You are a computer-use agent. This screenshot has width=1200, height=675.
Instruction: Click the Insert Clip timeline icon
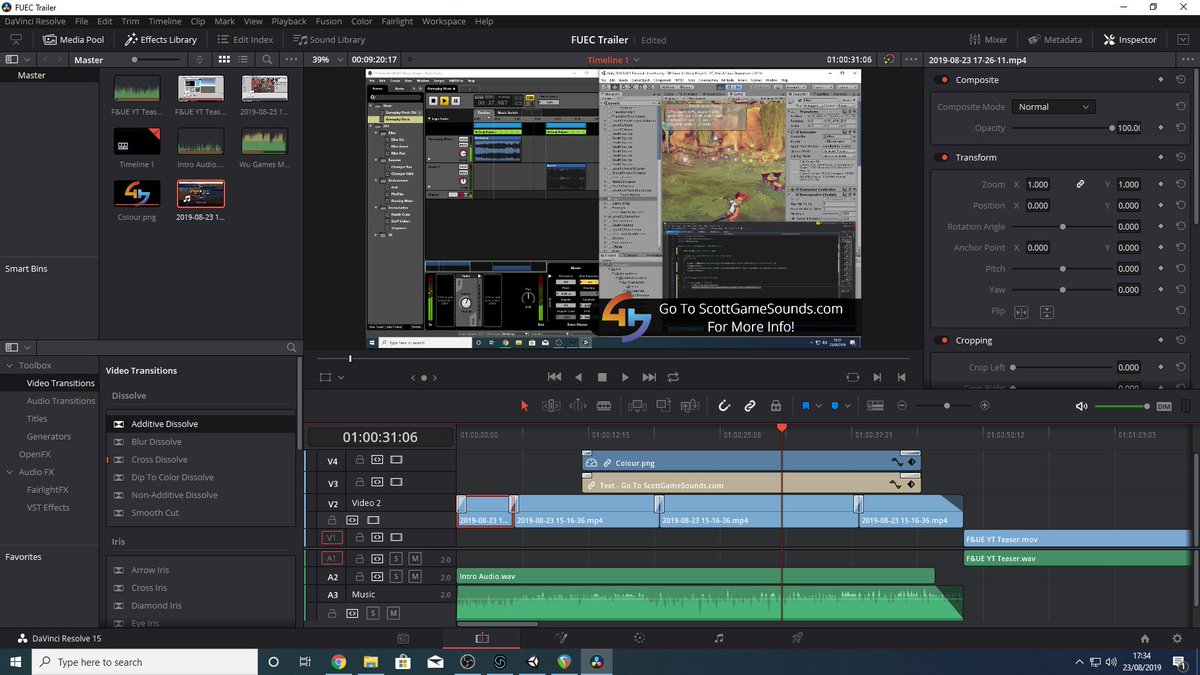[x=636, y=405]
